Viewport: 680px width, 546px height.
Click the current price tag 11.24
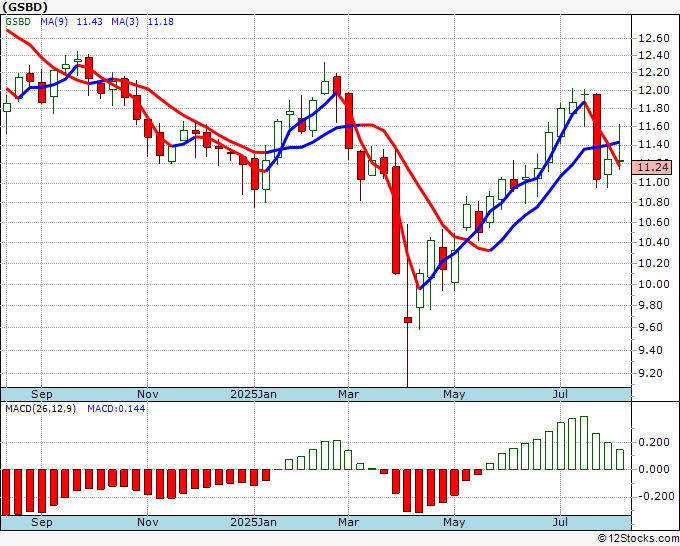point(653,167)
